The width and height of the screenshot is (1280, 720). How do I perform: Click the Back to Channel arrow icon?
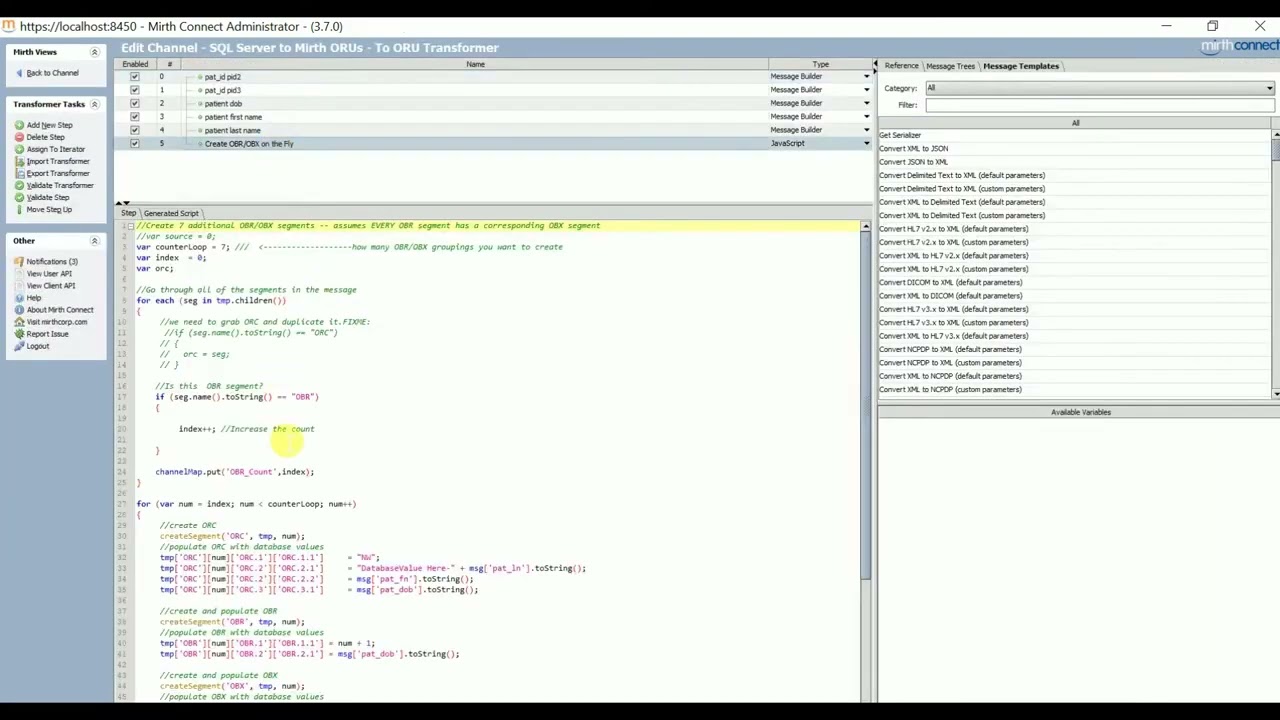pyautogui.click(x=19, y=73)
